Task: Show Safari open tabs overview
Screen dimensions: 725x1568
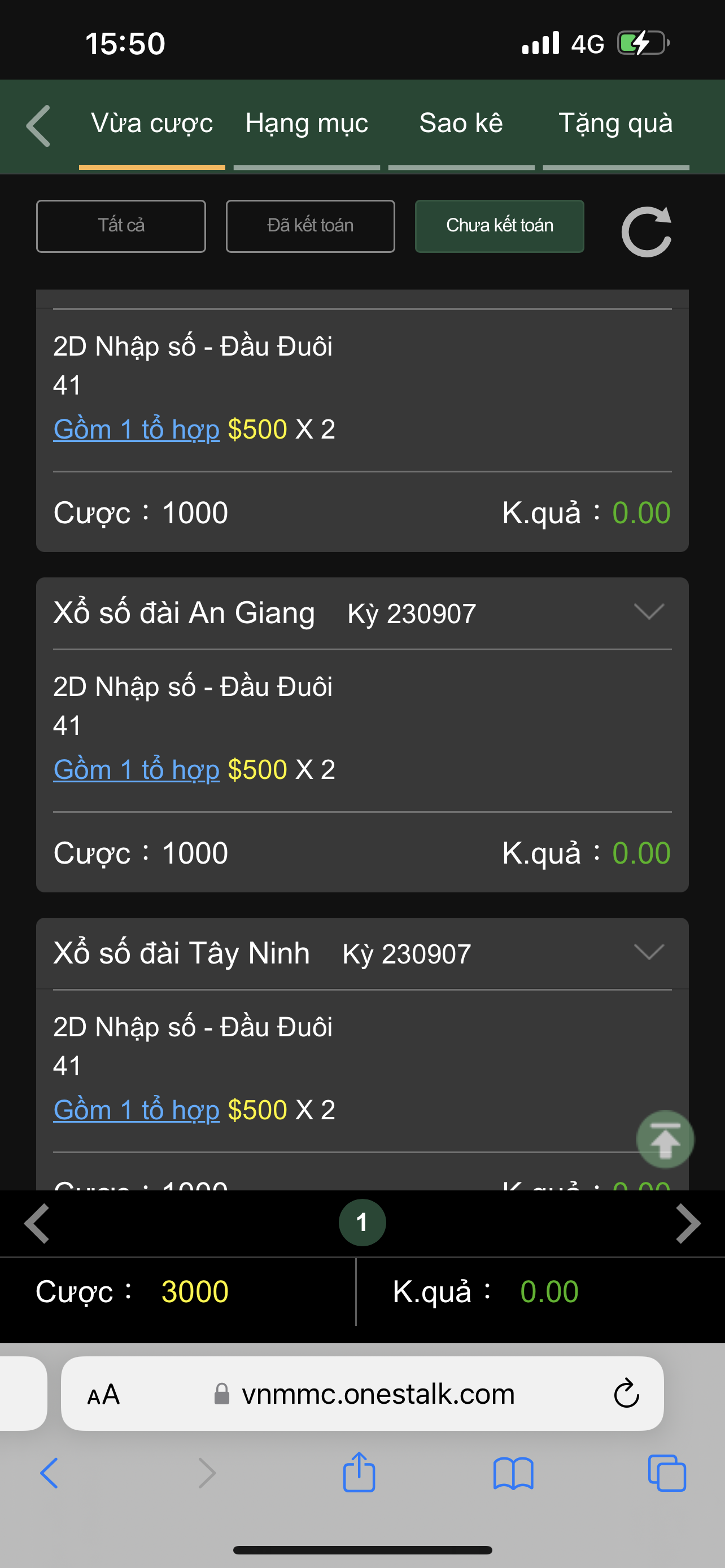Action: click(667, 1473)
